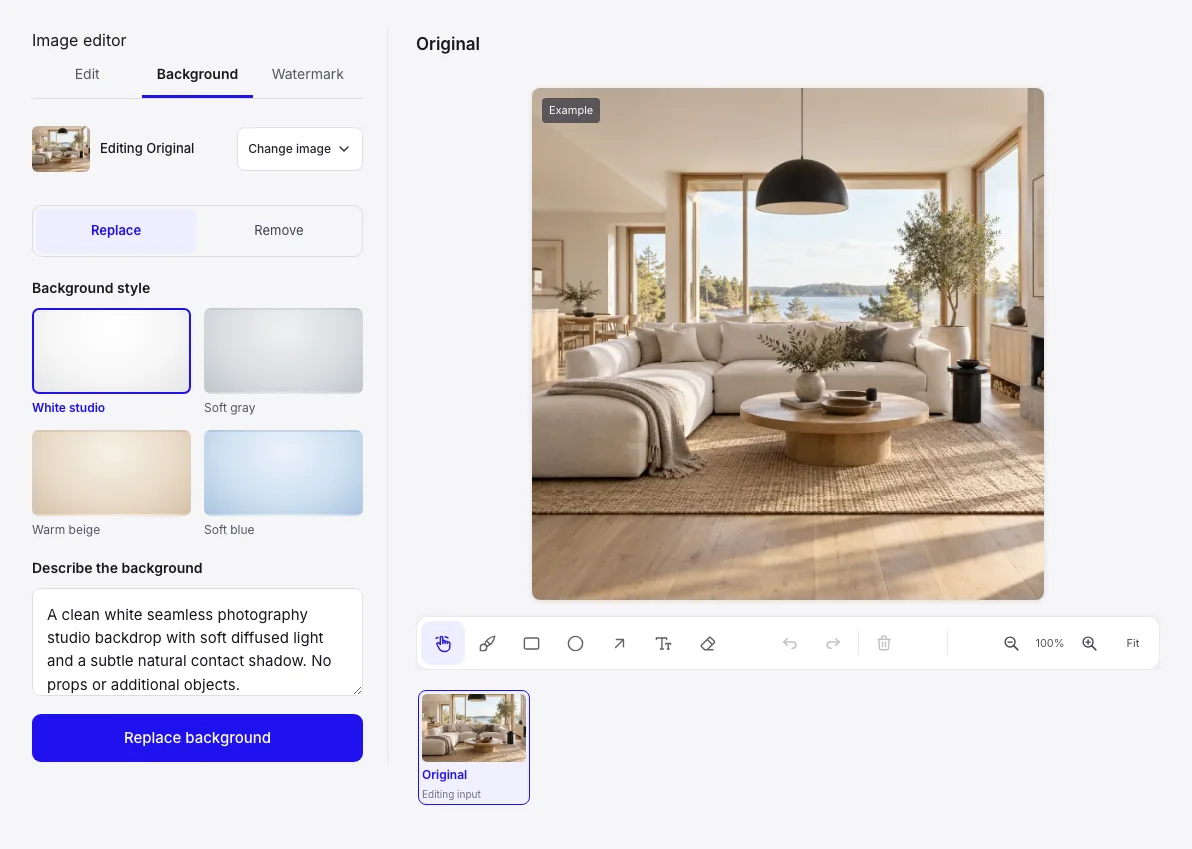Click the redo arrow icon

tap(833, 644)
